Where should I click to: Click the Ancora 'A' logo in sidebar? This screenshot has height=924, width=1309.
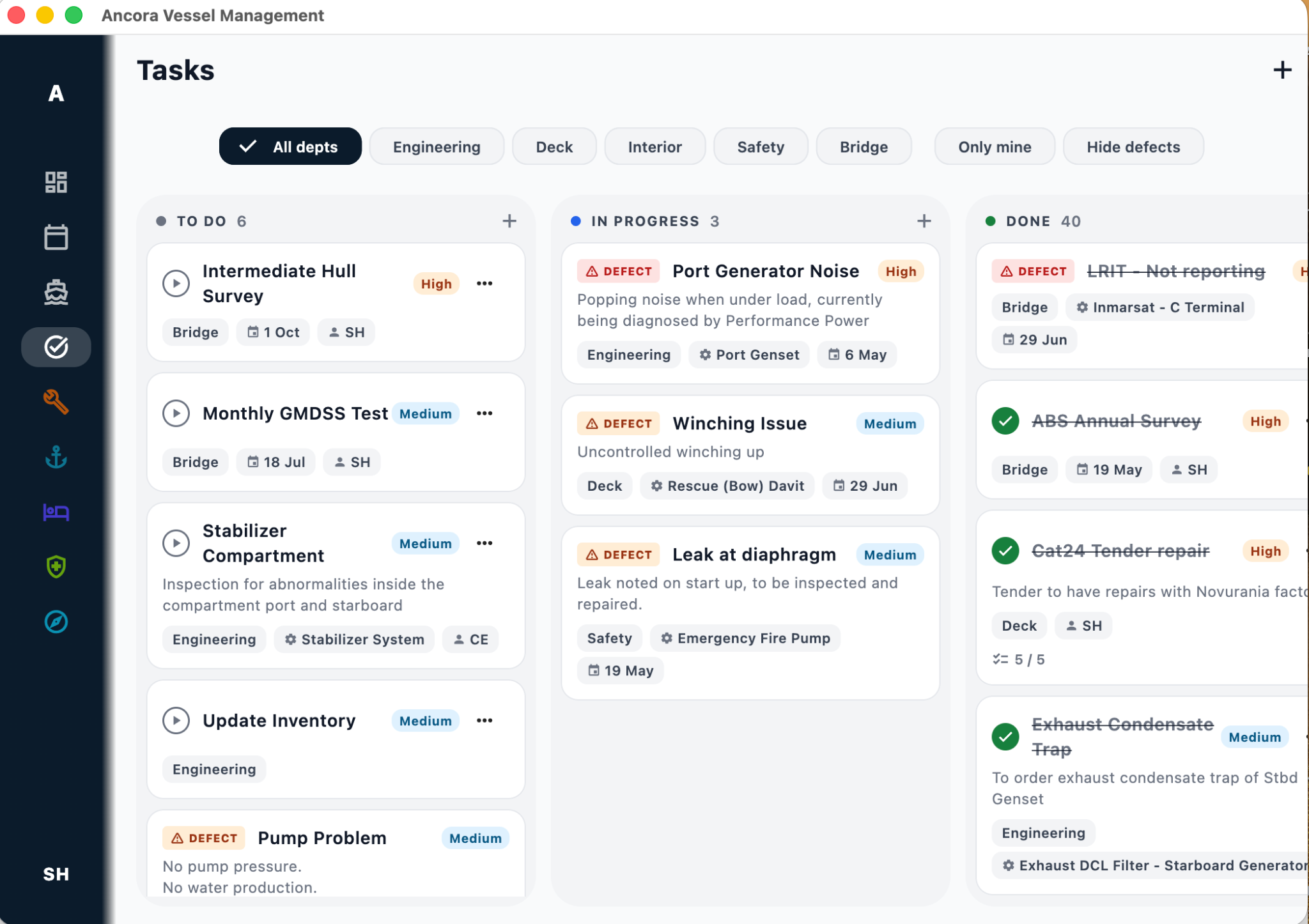click(x=56, y=94)
